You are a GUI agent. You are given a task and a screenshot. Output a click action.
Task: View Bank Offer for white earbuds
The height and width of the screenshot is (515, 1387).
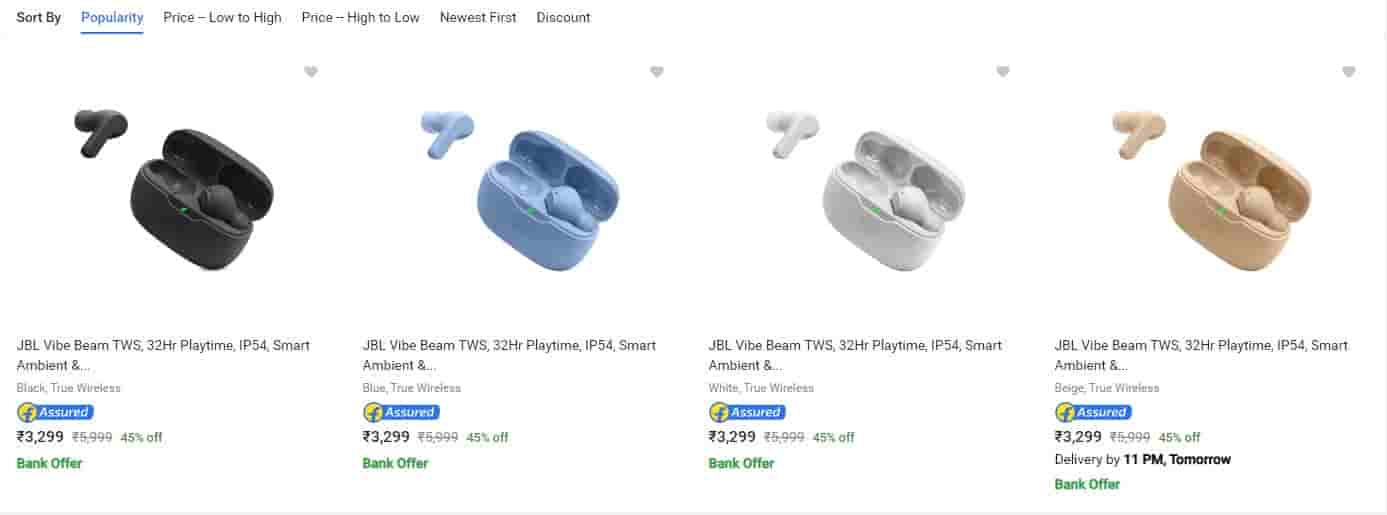pyautogui.click(x=741, y=463)
